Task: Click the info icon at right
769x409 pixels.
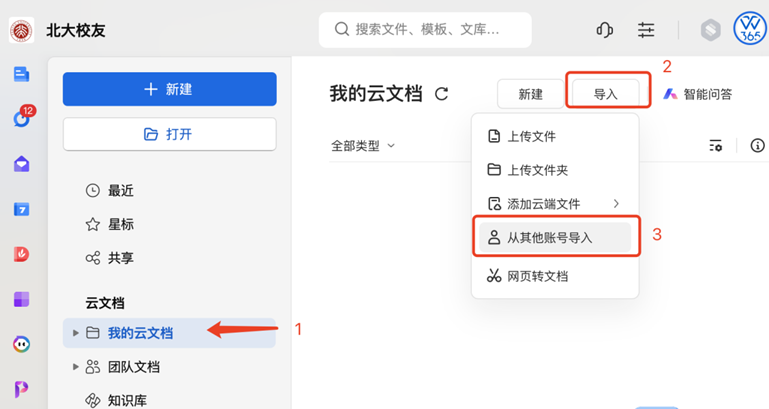Action: 757,146
